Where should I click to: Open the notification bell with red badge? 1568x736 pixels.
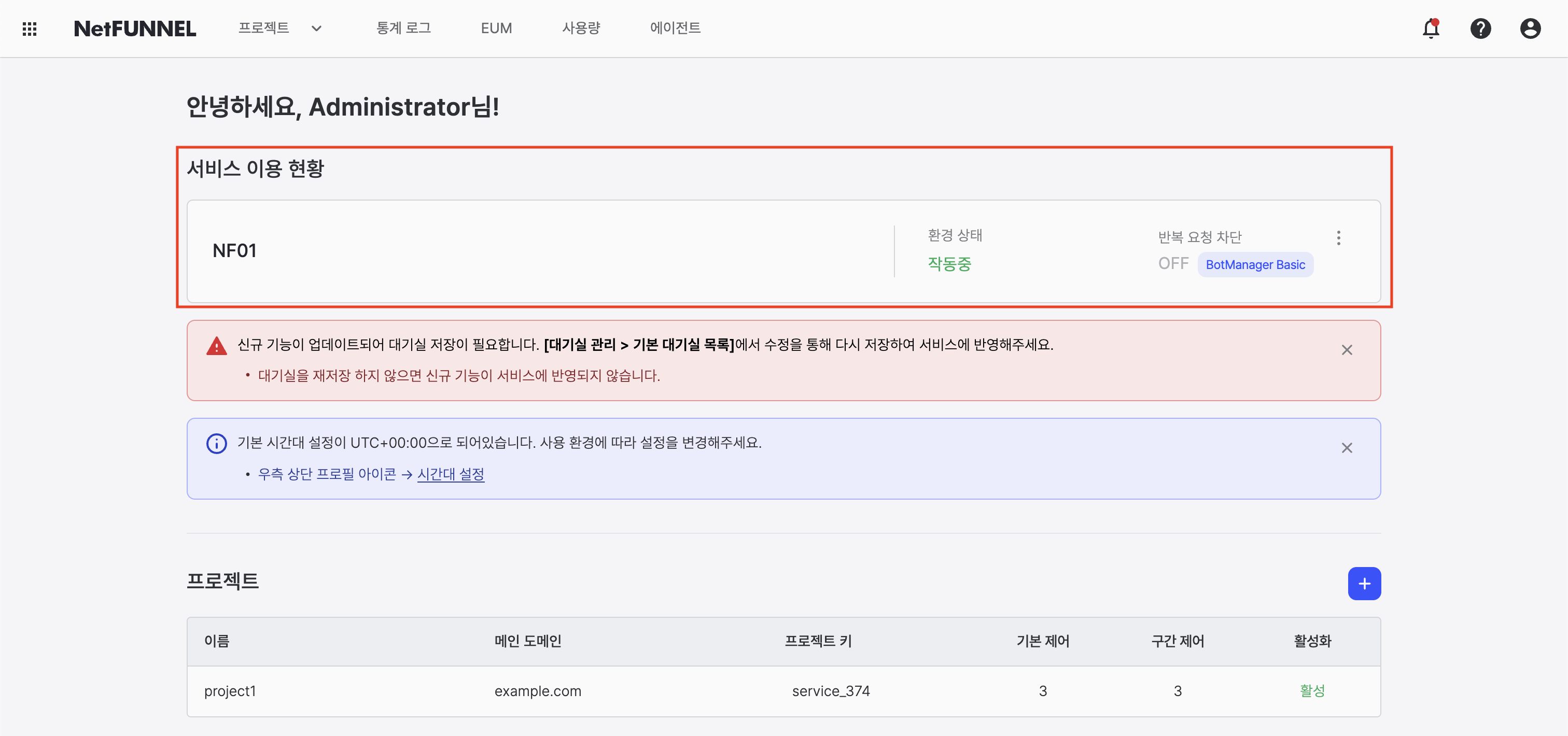[1431, 29]
